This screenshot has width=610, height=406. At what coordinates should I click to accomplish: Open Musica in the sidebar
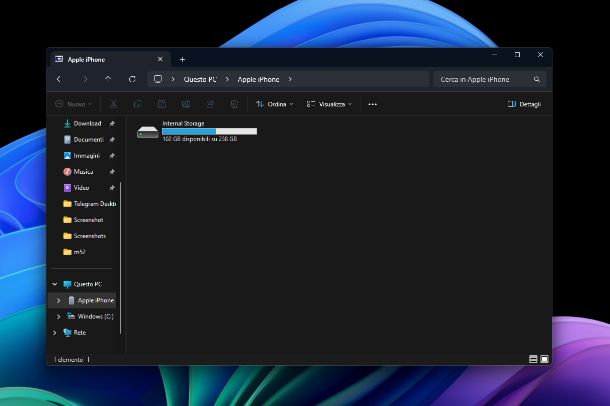83,172
